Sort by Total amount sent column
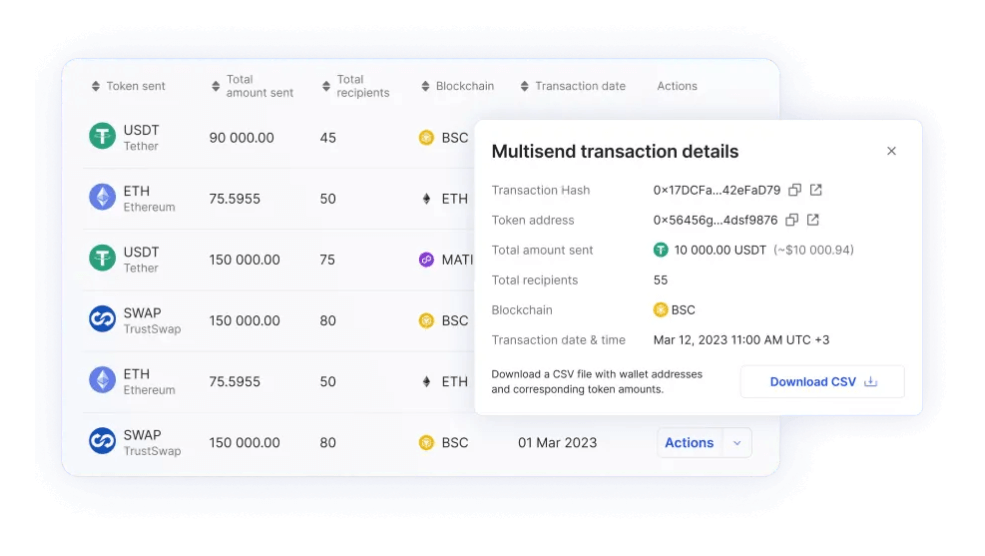985x556 pixels. coord(215,86)
